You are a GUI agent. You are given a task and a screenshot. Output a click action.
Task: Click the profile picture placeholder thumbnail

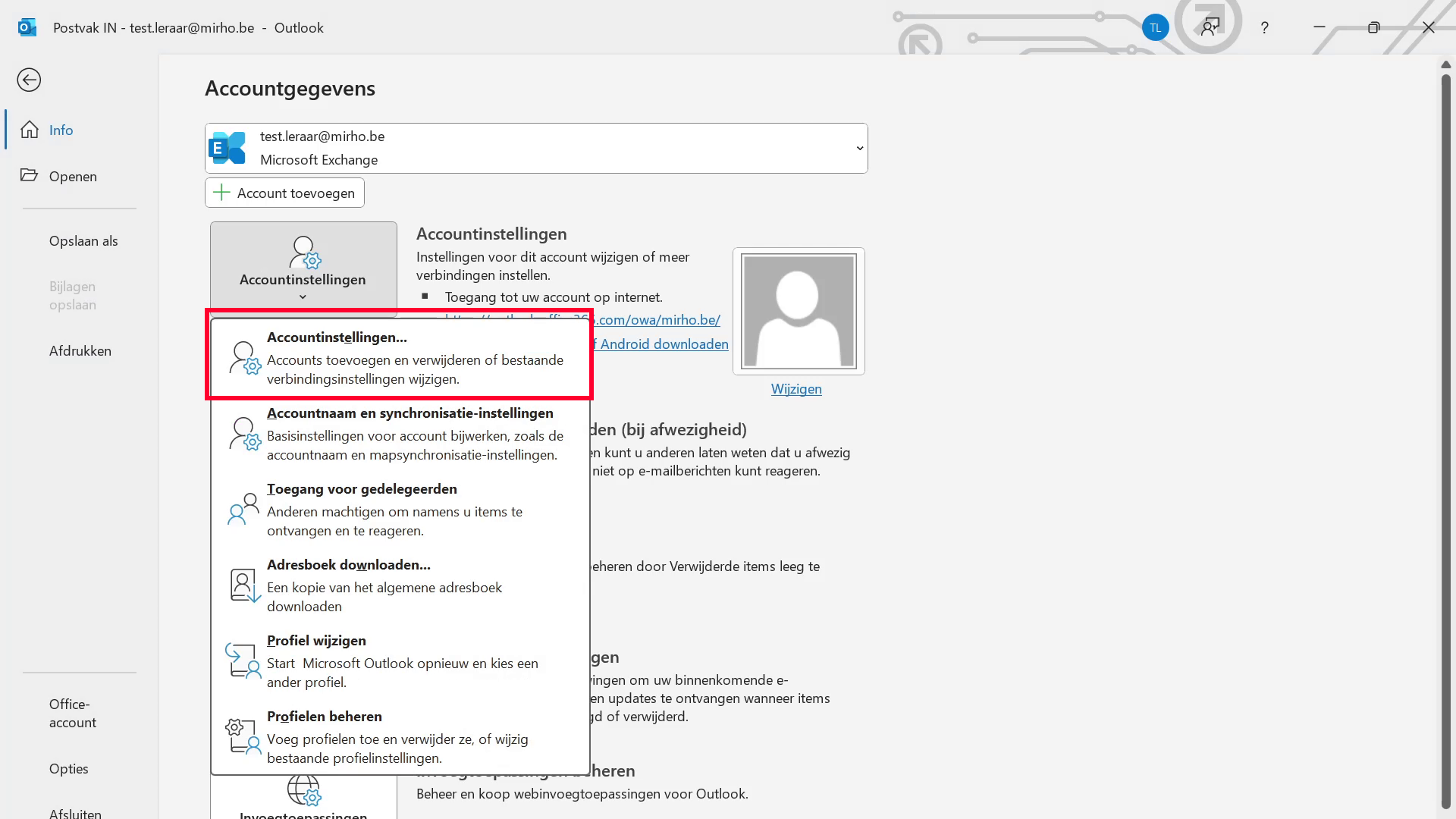(x=799, y=311)
